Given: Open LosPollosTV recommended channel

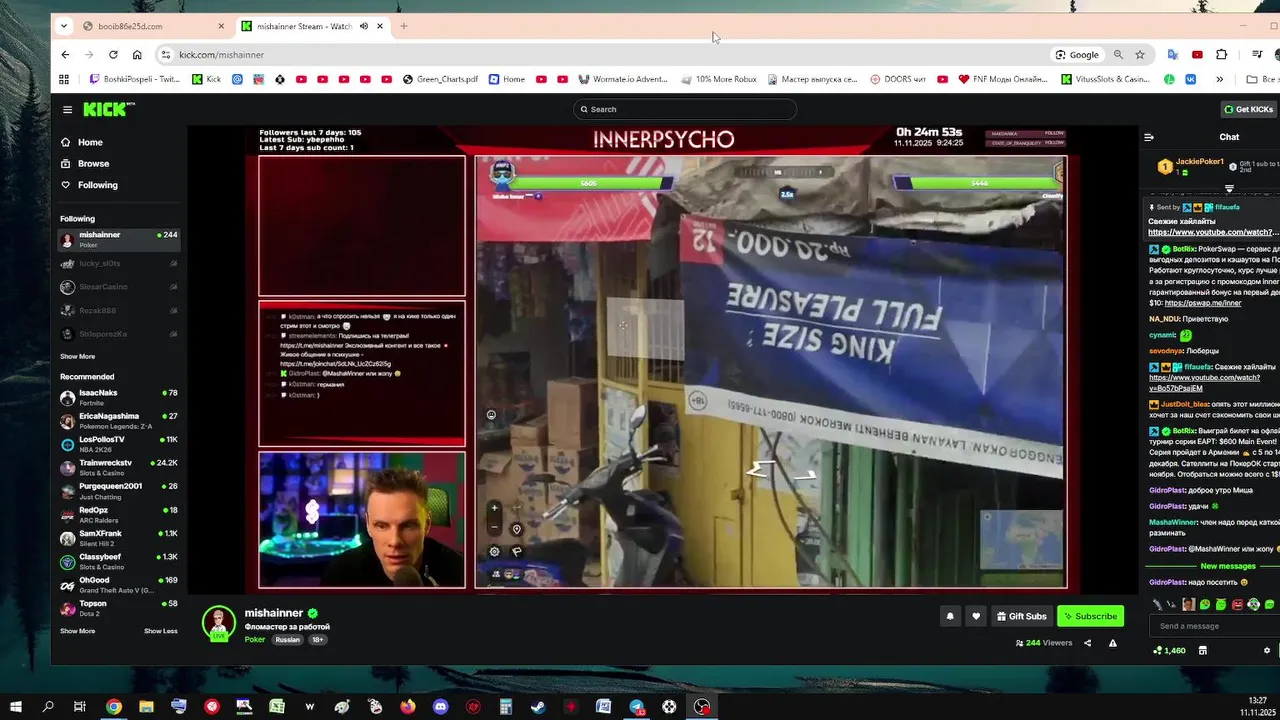Looking at the screenshot, I should point(118,444).
